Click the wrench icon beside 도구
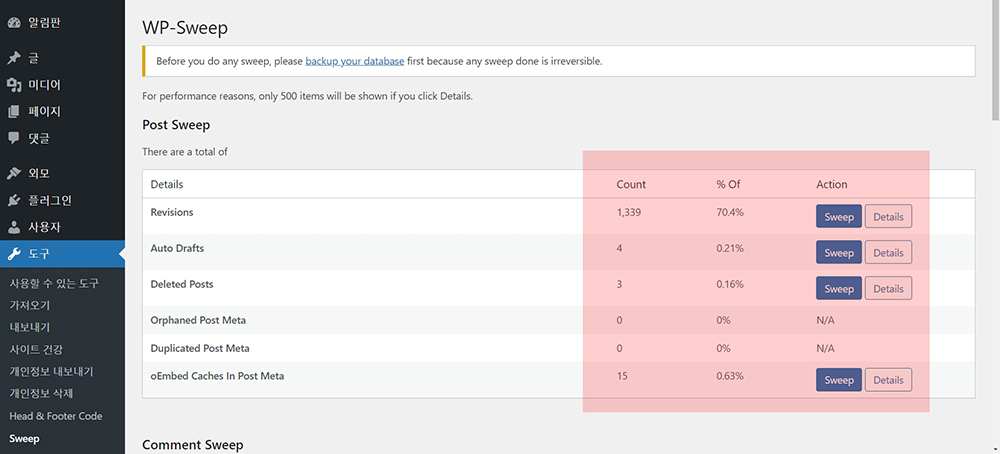This screenshot has width=1000, height=454. [14, 254]
